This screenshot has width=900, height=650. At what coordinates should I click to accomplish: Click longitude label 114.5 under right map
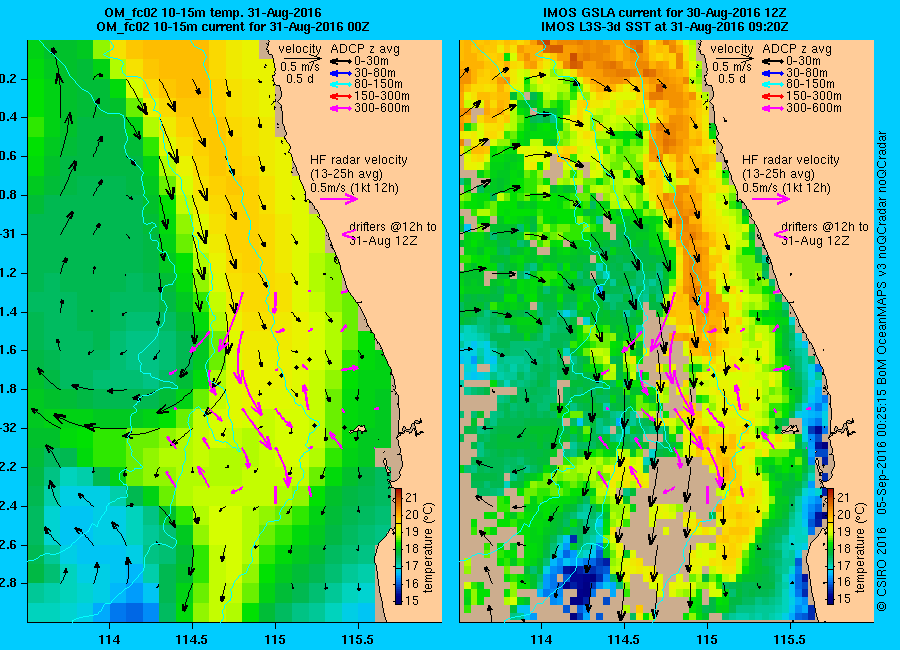(x=623, y=639)
